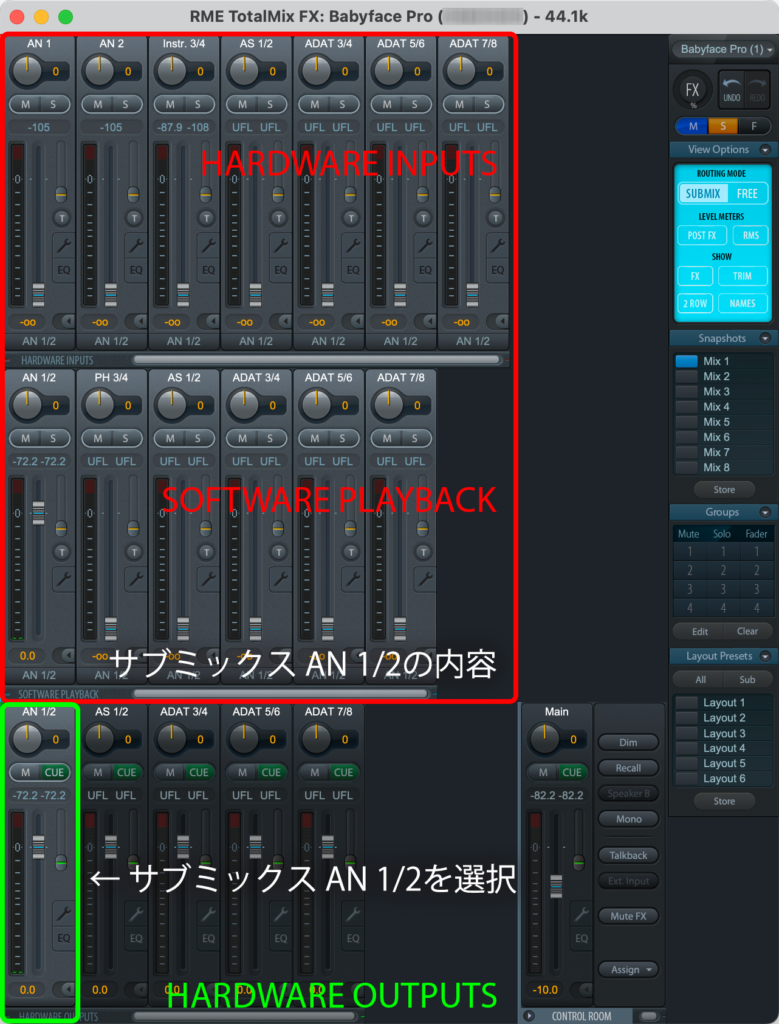Screen dimensions: 779x1024
Task: Click the Main channel volume fader
Action: [x=556, y=886]
